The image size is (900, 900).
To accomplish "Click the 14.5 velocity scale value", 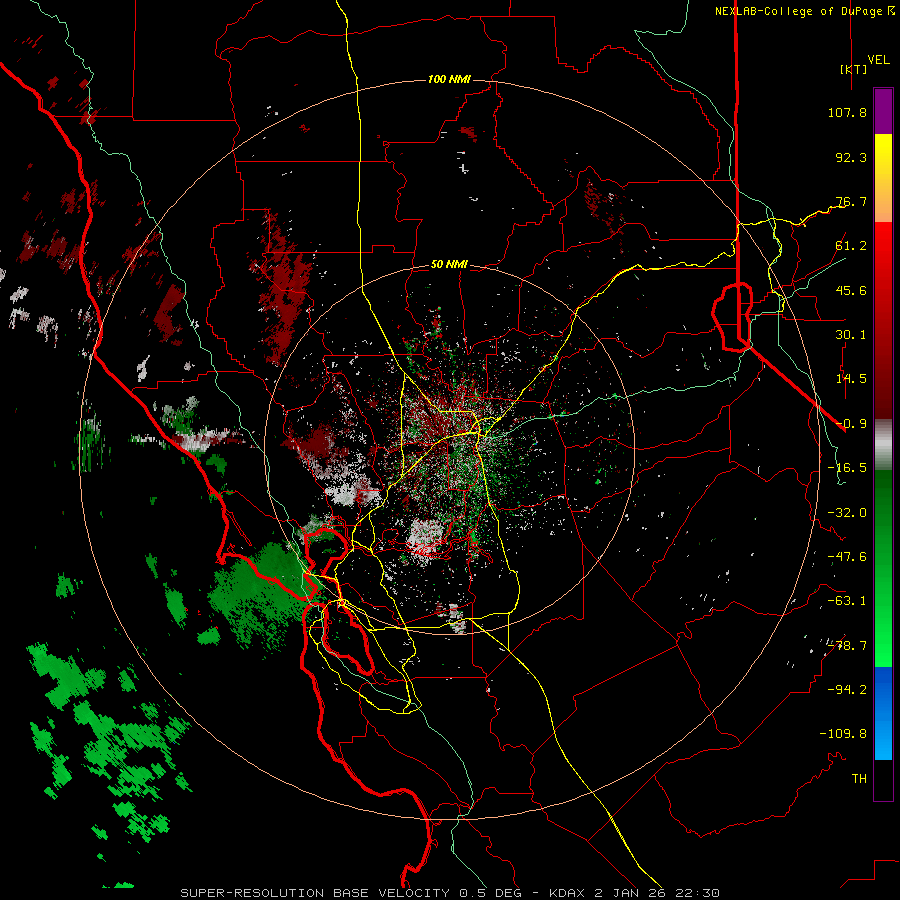I will (851, 379).
